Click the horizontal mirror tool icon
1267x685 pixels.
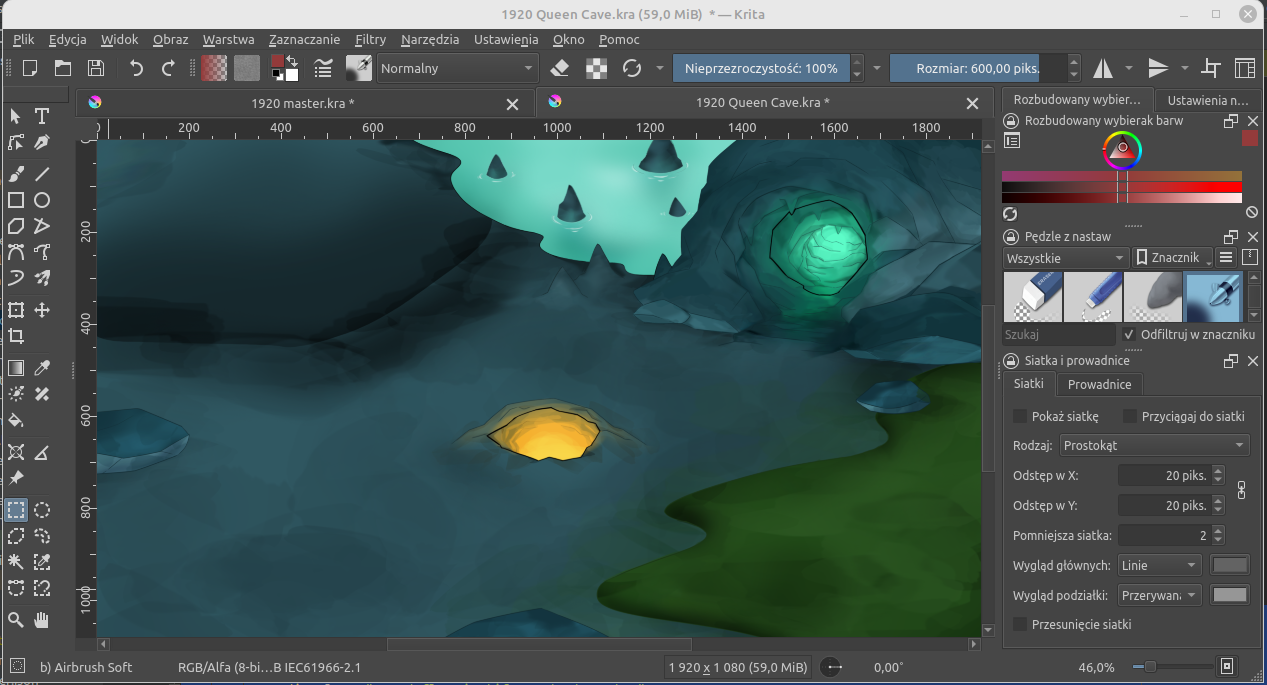(x=1103, y=68)
